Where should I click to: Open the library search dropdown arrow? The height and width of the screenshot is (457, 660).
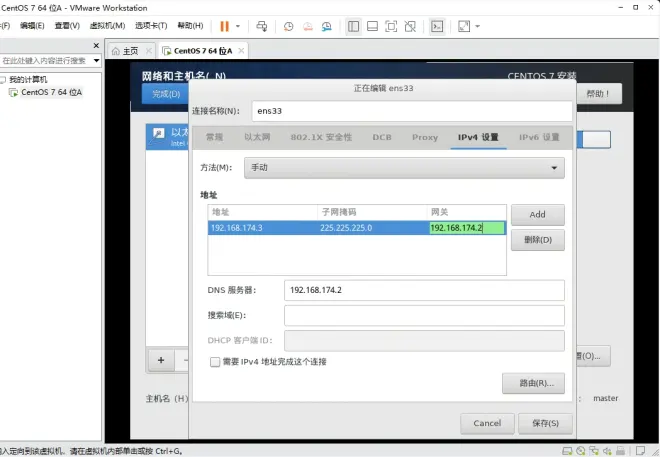(96, 61)
